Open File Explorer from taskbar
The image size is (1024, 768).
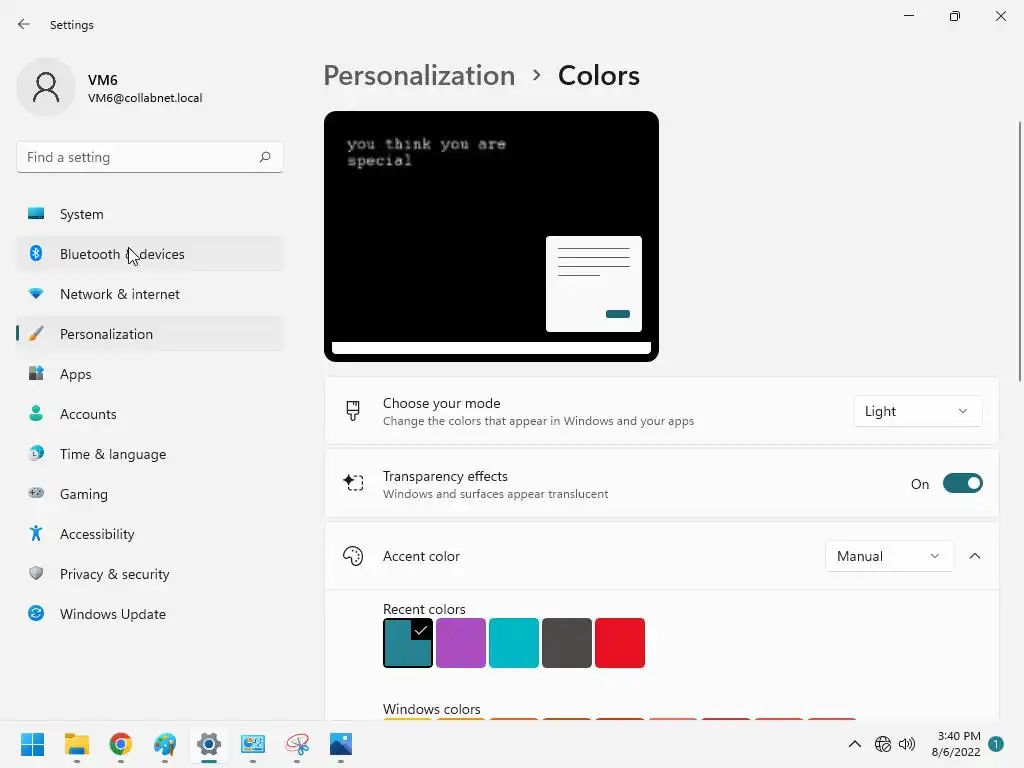point(76,744)
